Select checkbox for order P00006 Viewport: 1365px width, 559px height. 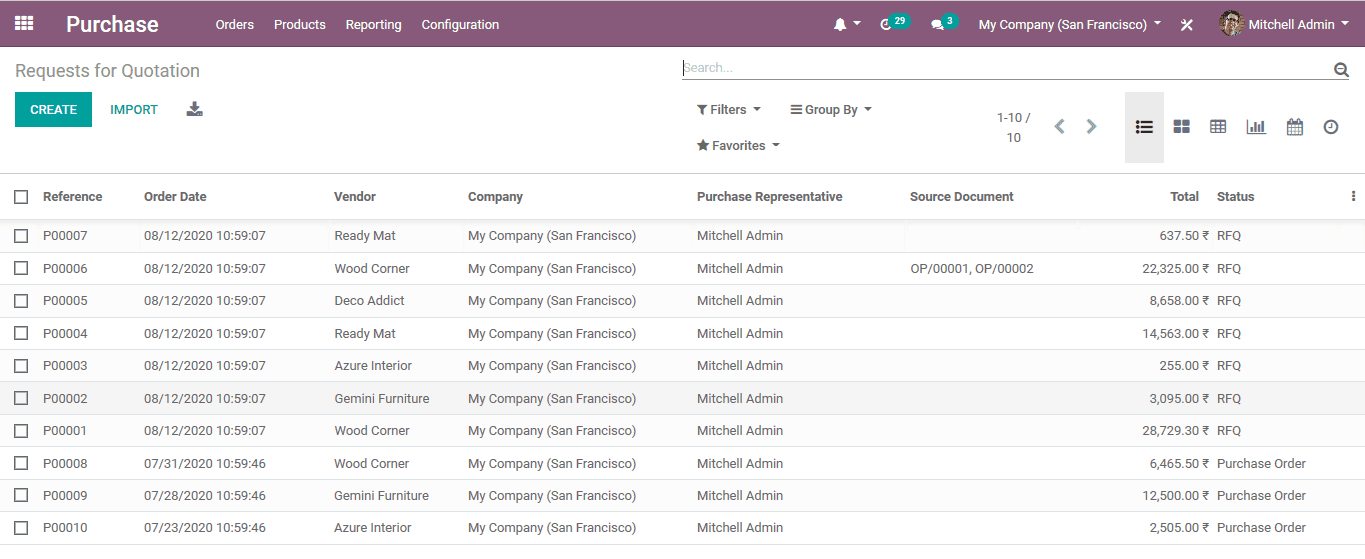[x=21, y=268]
